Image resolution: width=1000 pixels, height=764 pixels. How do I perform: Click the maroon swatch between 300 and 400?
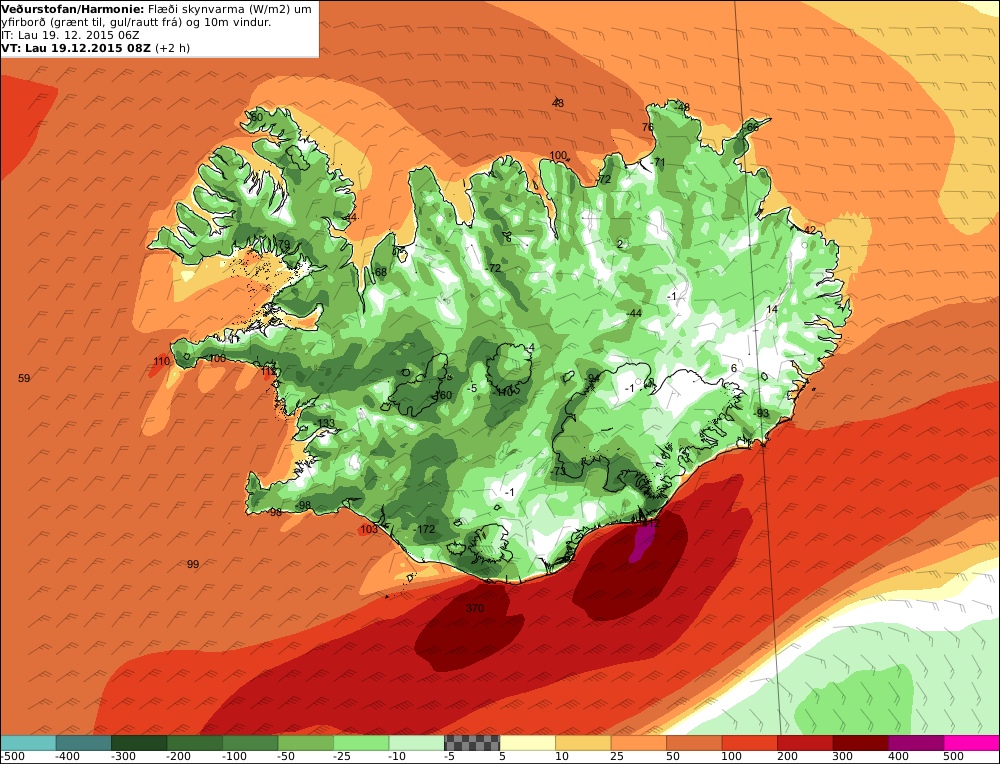pyautogui.click(x=860, y=742)
